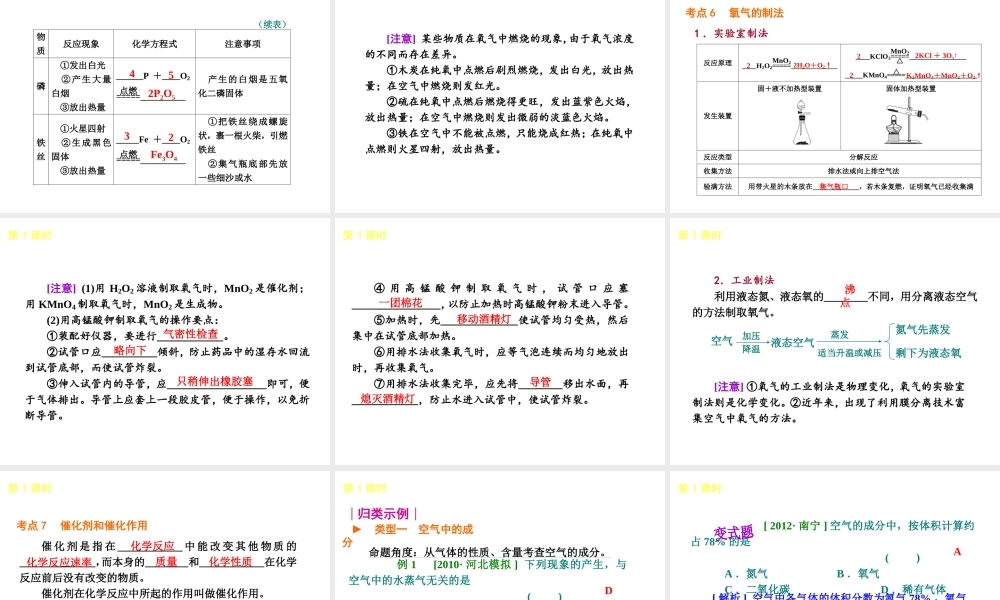Click the red answer 化学性质
1000x600 pixels.
click(x=230, y=562)
